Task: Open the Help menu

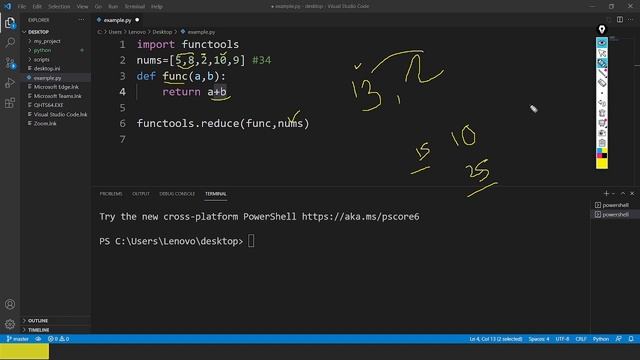Action: [x=157, y=7]
